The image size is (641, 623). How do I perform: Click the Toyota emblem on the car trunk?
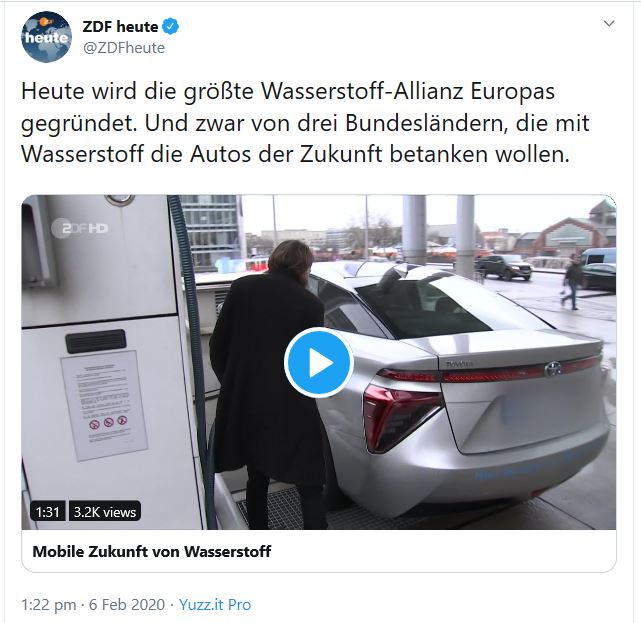coord(553,369)
